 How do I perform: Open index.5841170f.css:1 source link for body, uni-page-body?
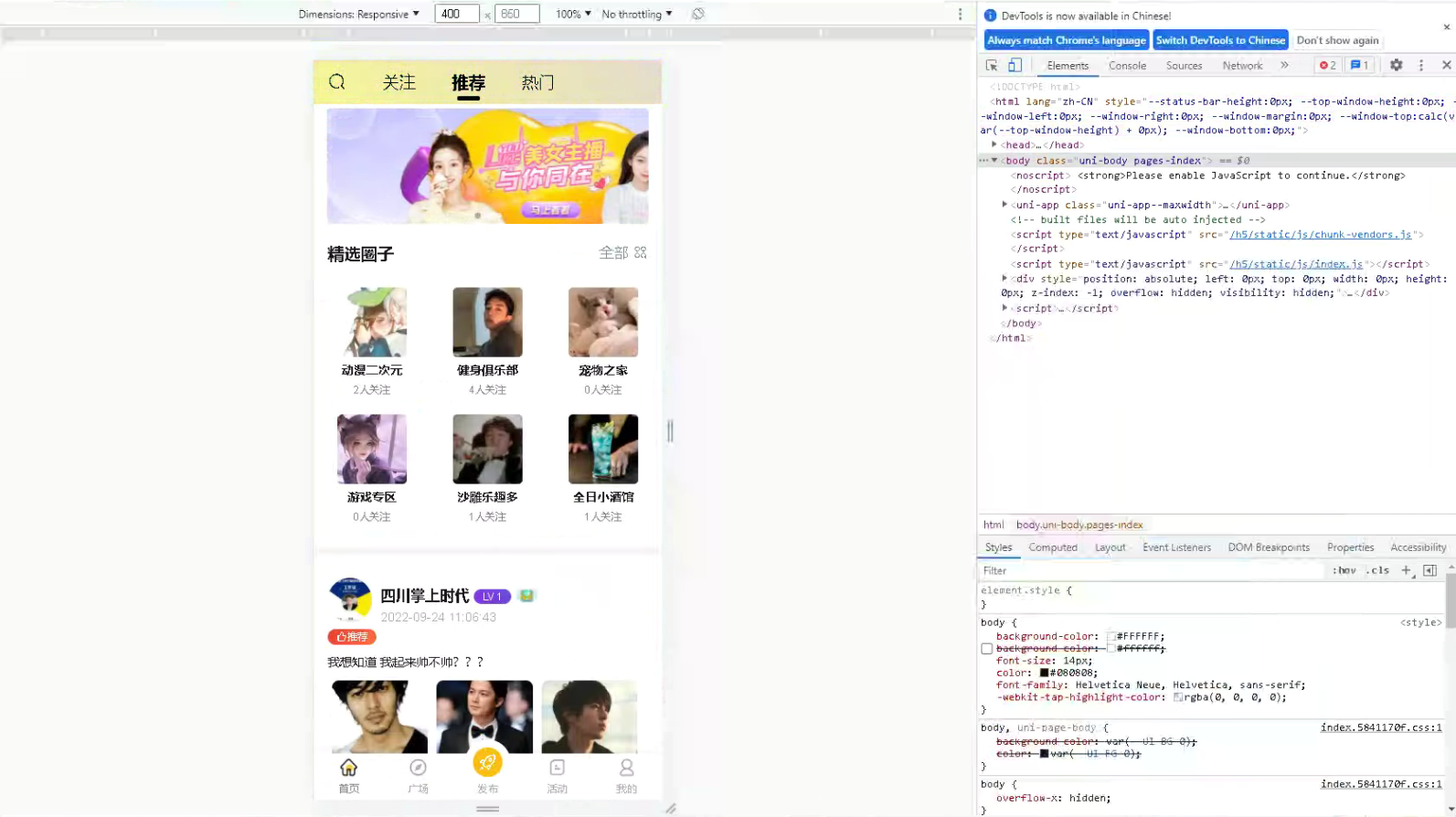tap(1380, 727)
